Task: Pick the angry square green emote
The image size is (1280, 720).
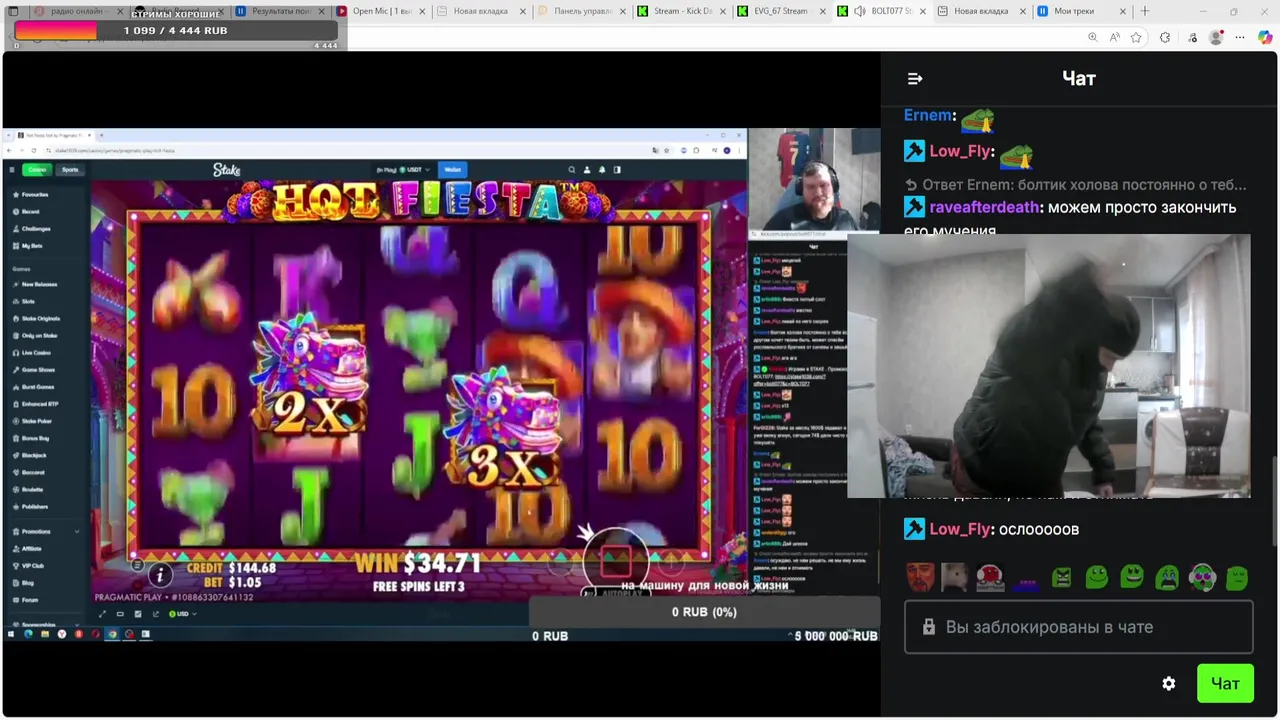Action: [x=1062, y=578]
